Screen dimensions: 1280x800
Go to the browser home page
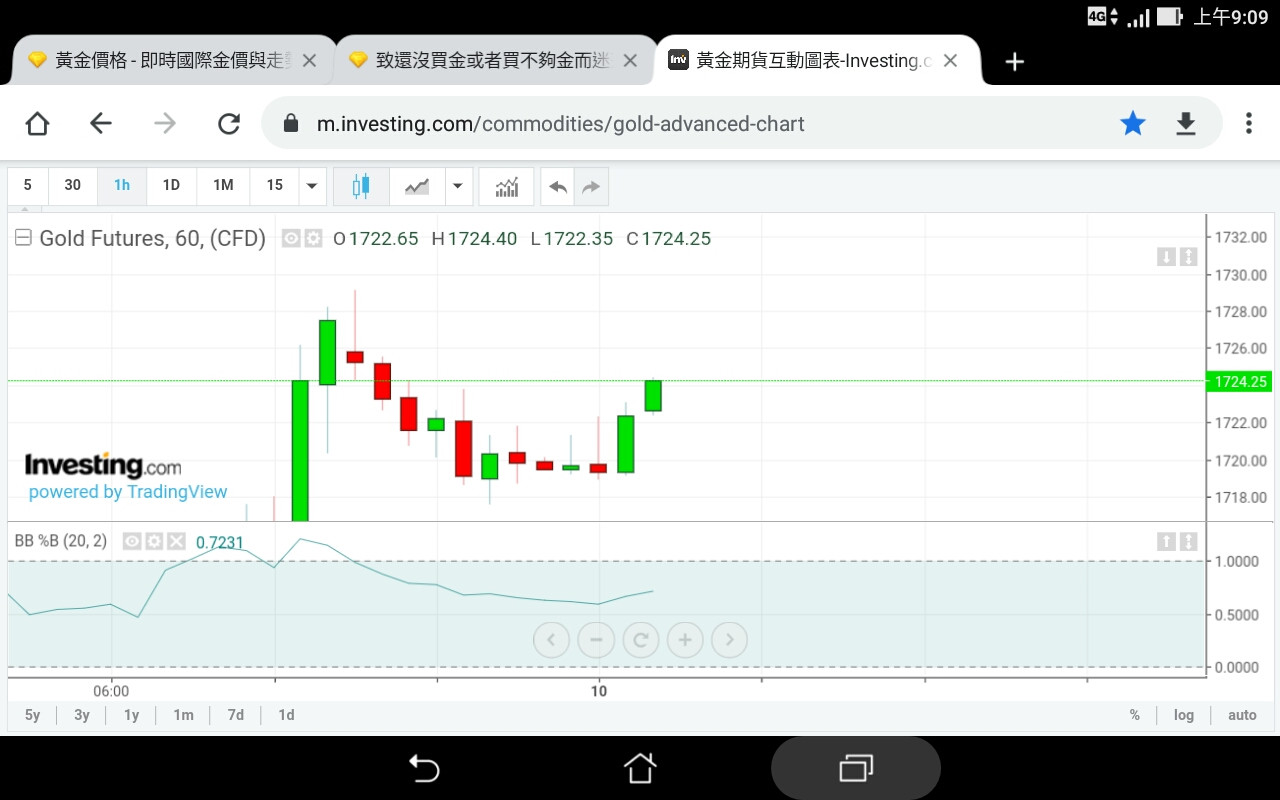(x=37, y=123)
